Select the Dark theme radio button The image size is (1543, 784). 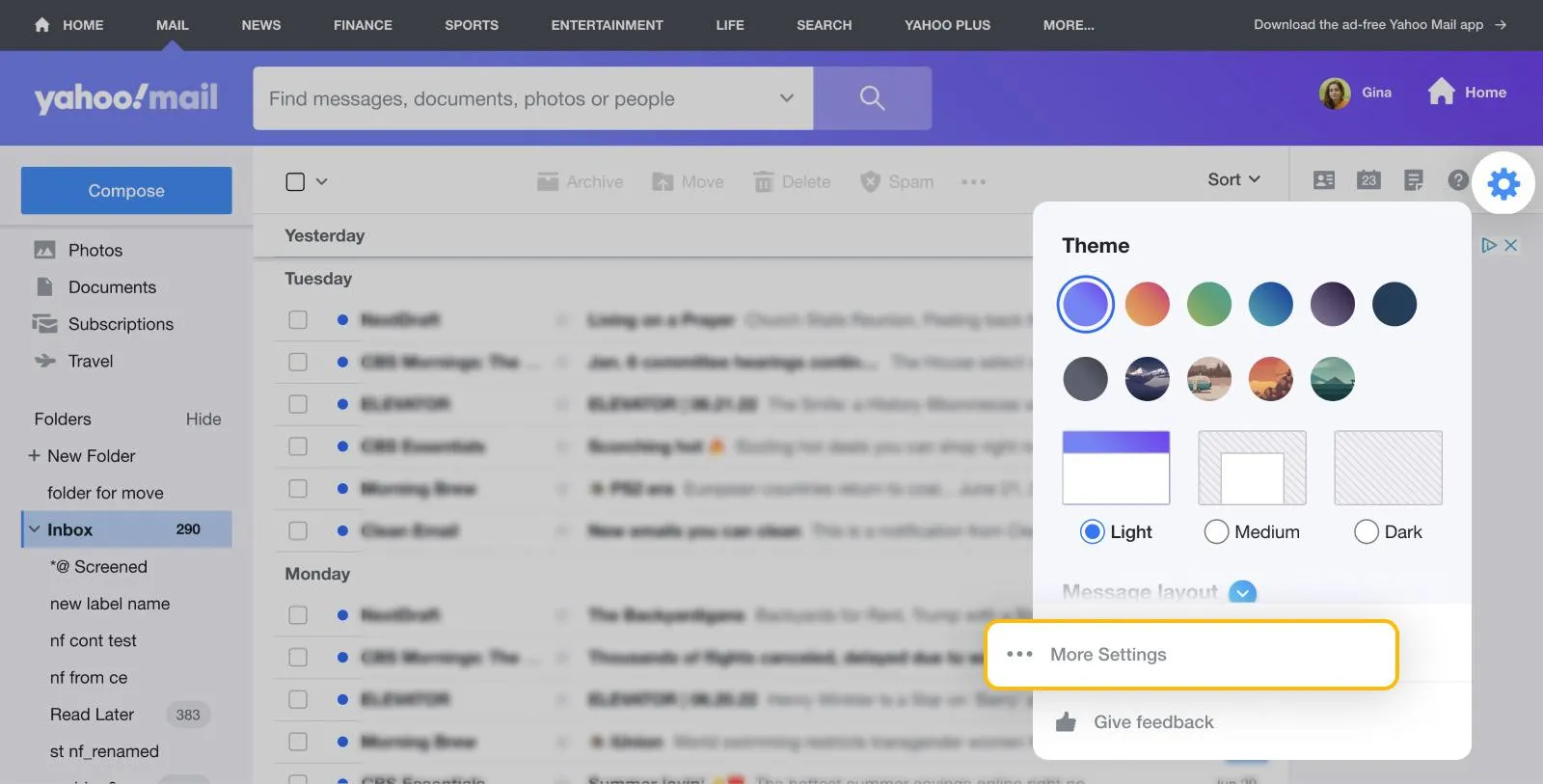point(1367,531)
